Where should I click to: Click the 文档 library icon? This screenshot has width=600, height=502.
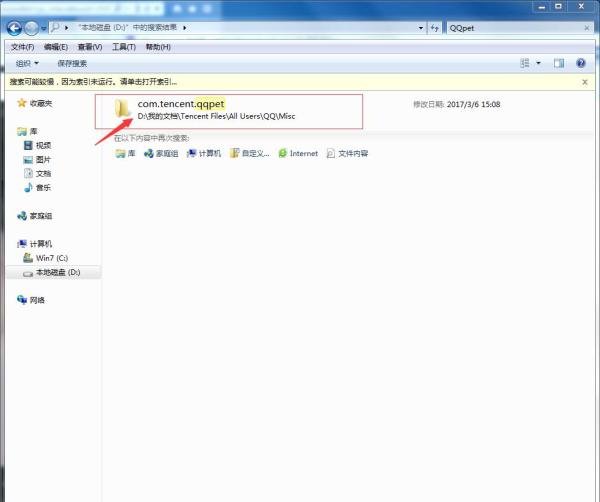pos(28,173)
